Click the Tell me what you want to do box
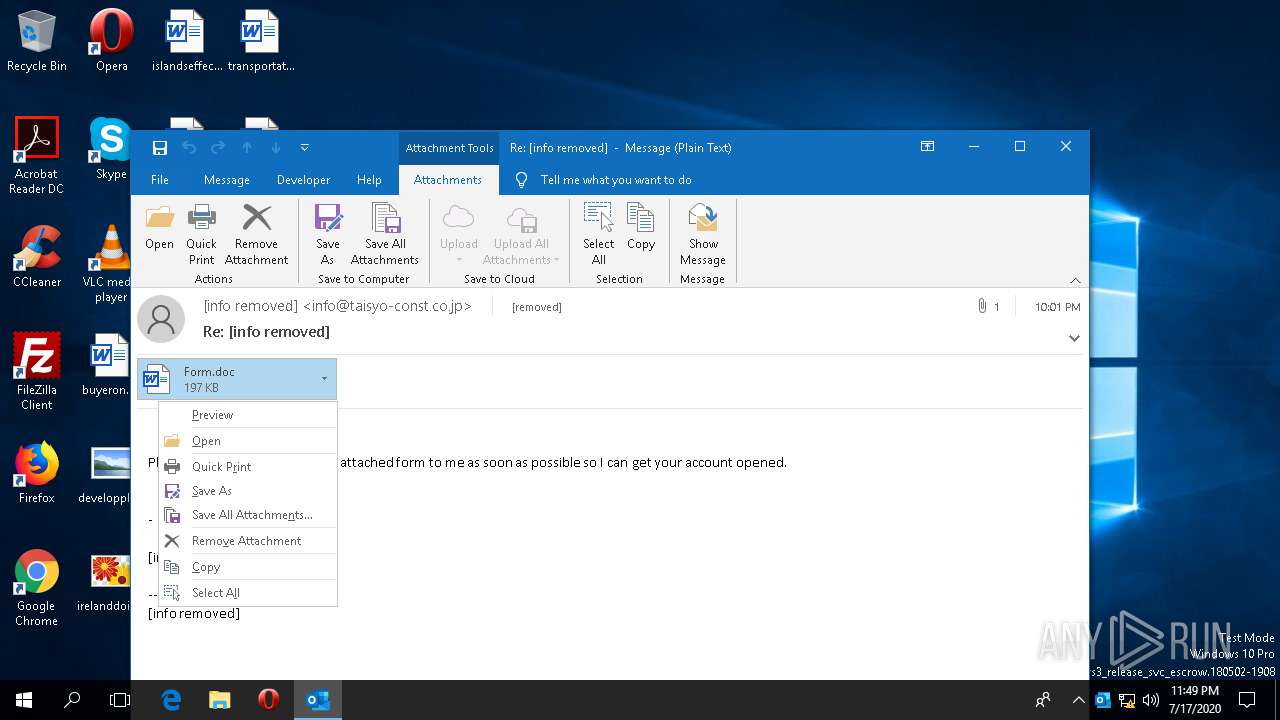Image resolution: width=1280 pixels, height=720 pixels. (616, 180)
